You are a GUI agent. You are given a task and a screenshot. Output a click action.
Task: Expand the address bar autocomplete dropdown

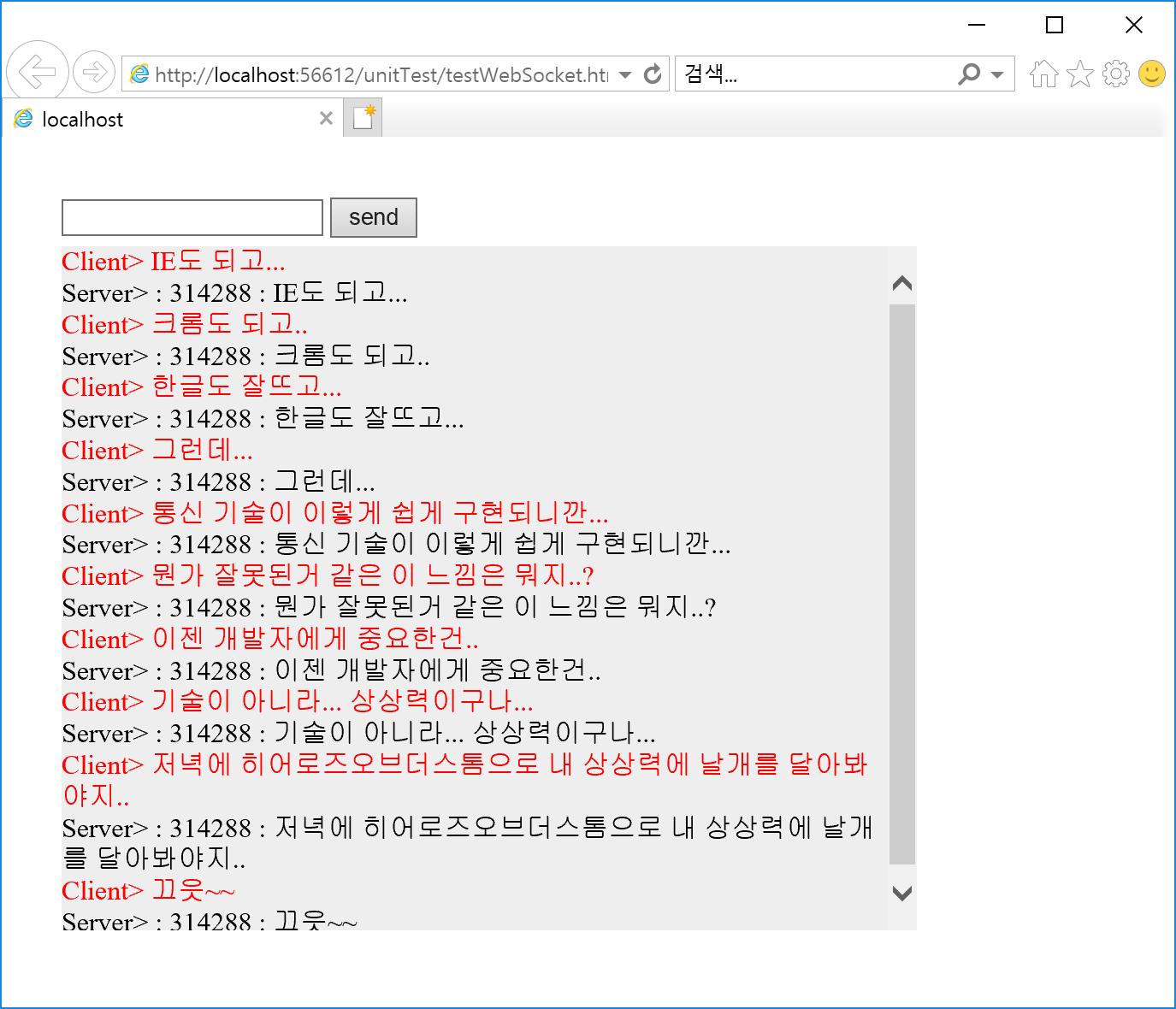625,75
